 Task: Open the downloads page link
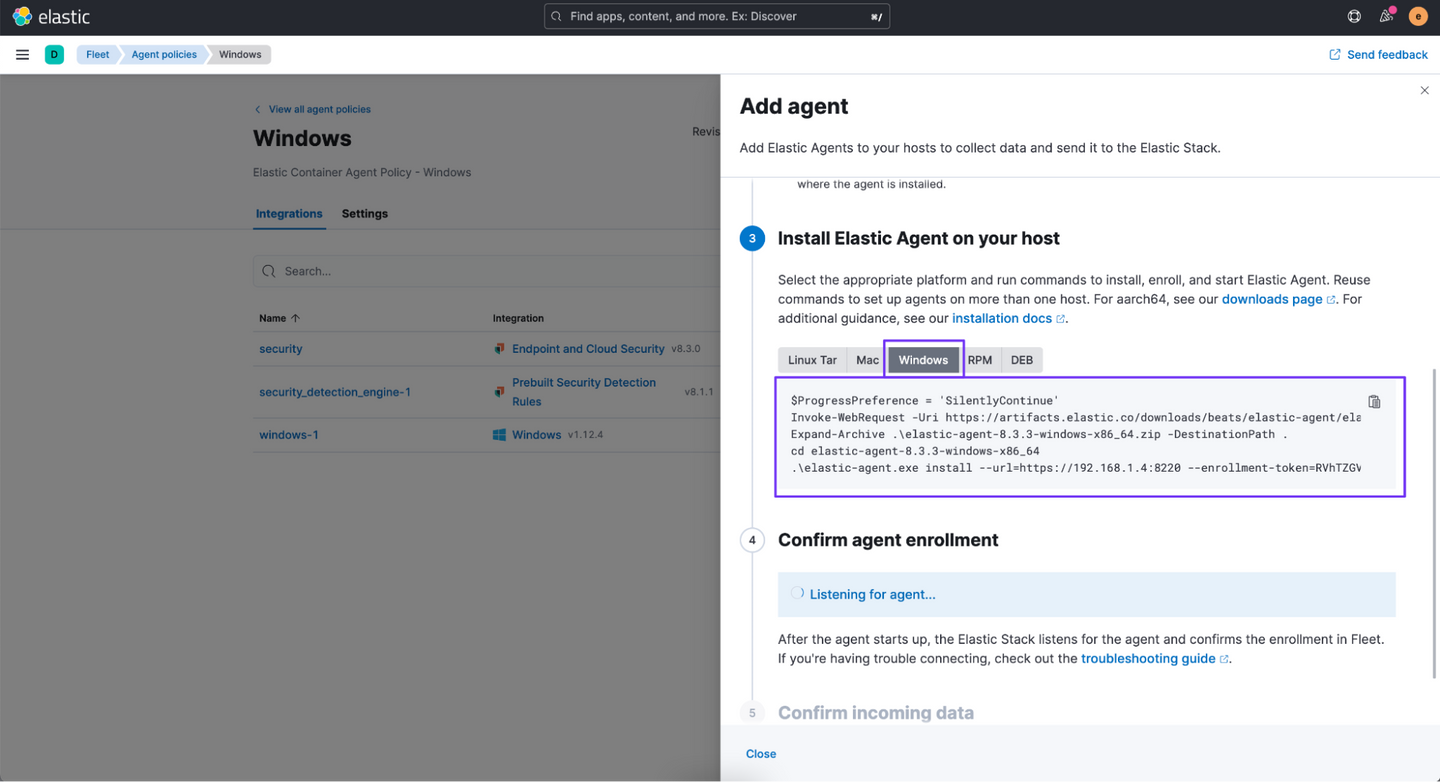click(x=1272, y=299)
